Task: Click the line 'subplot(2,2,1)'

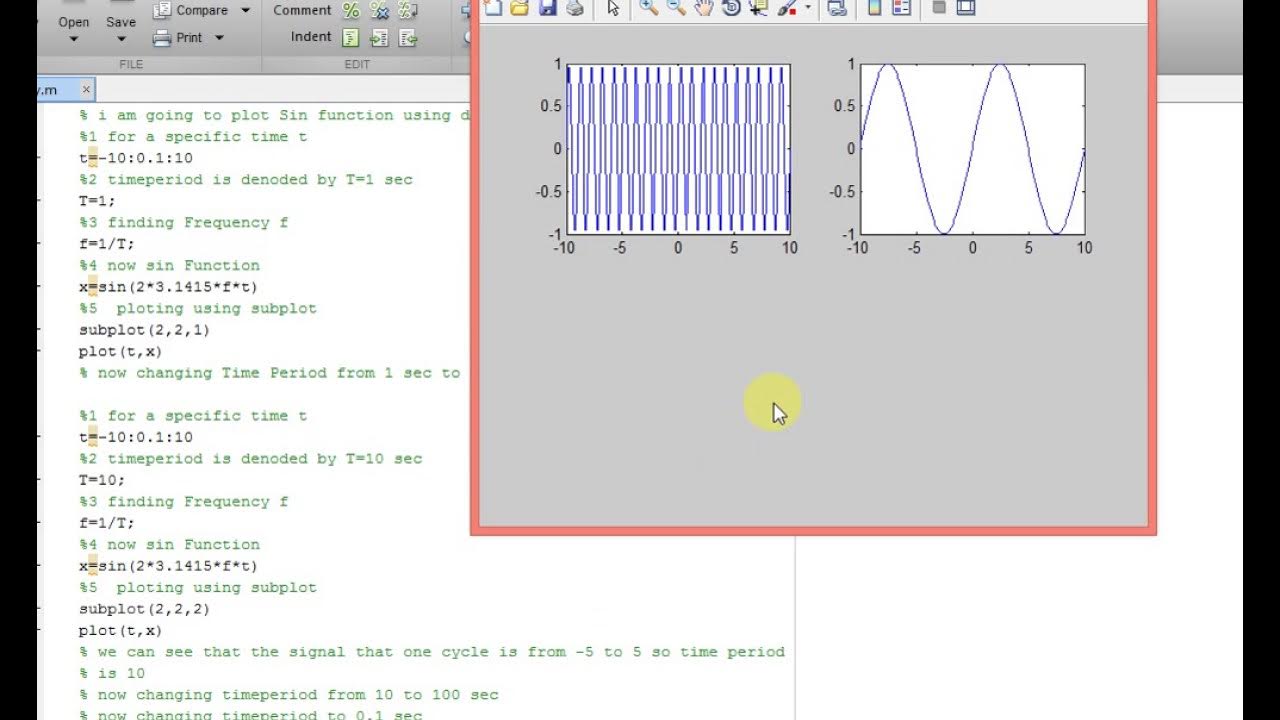Action: (145, 330)
